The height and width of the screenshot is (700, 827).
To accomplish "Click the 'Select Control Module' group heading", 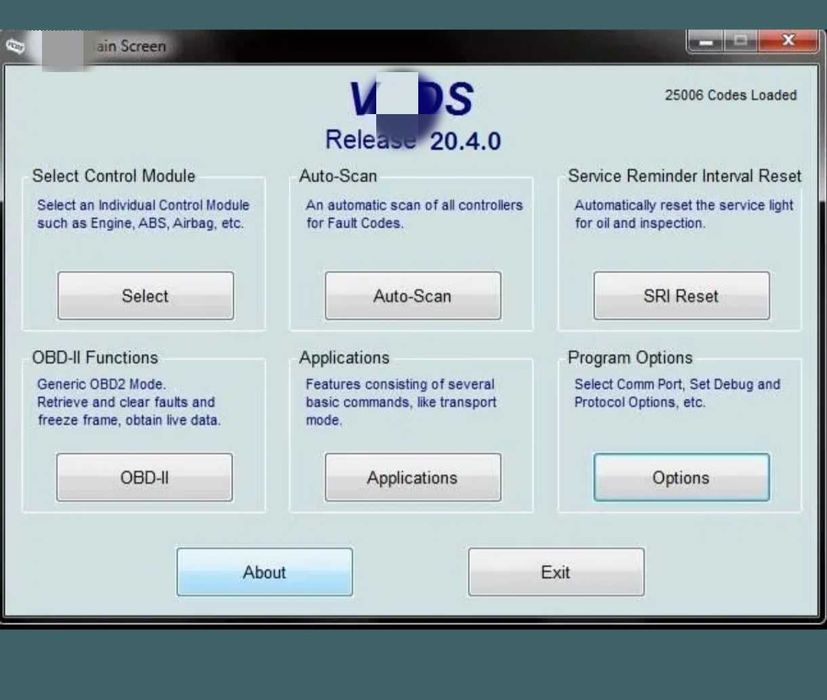I will (113, 176).
